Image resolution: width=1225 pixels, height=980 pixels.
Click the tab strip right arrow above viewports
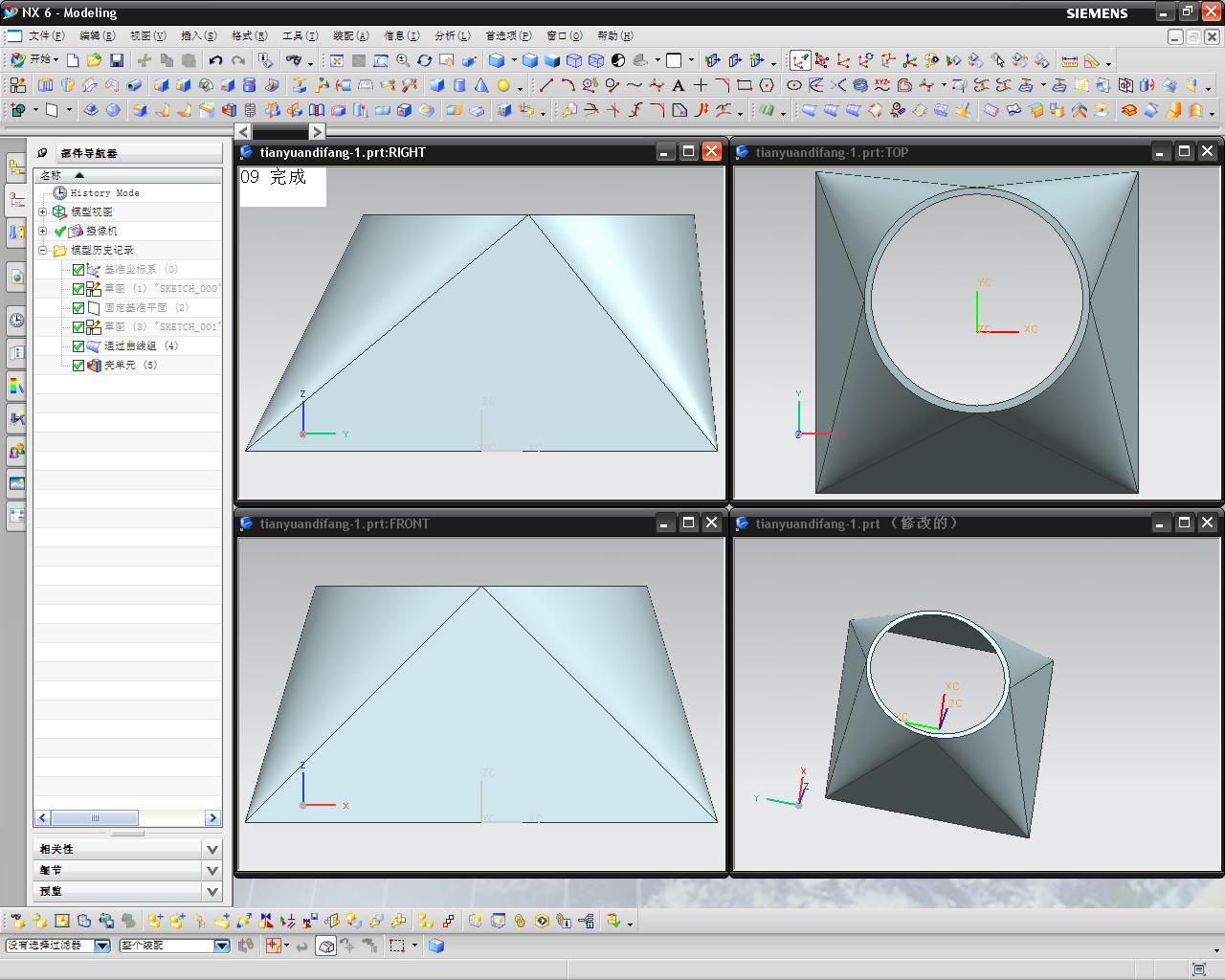317,131
